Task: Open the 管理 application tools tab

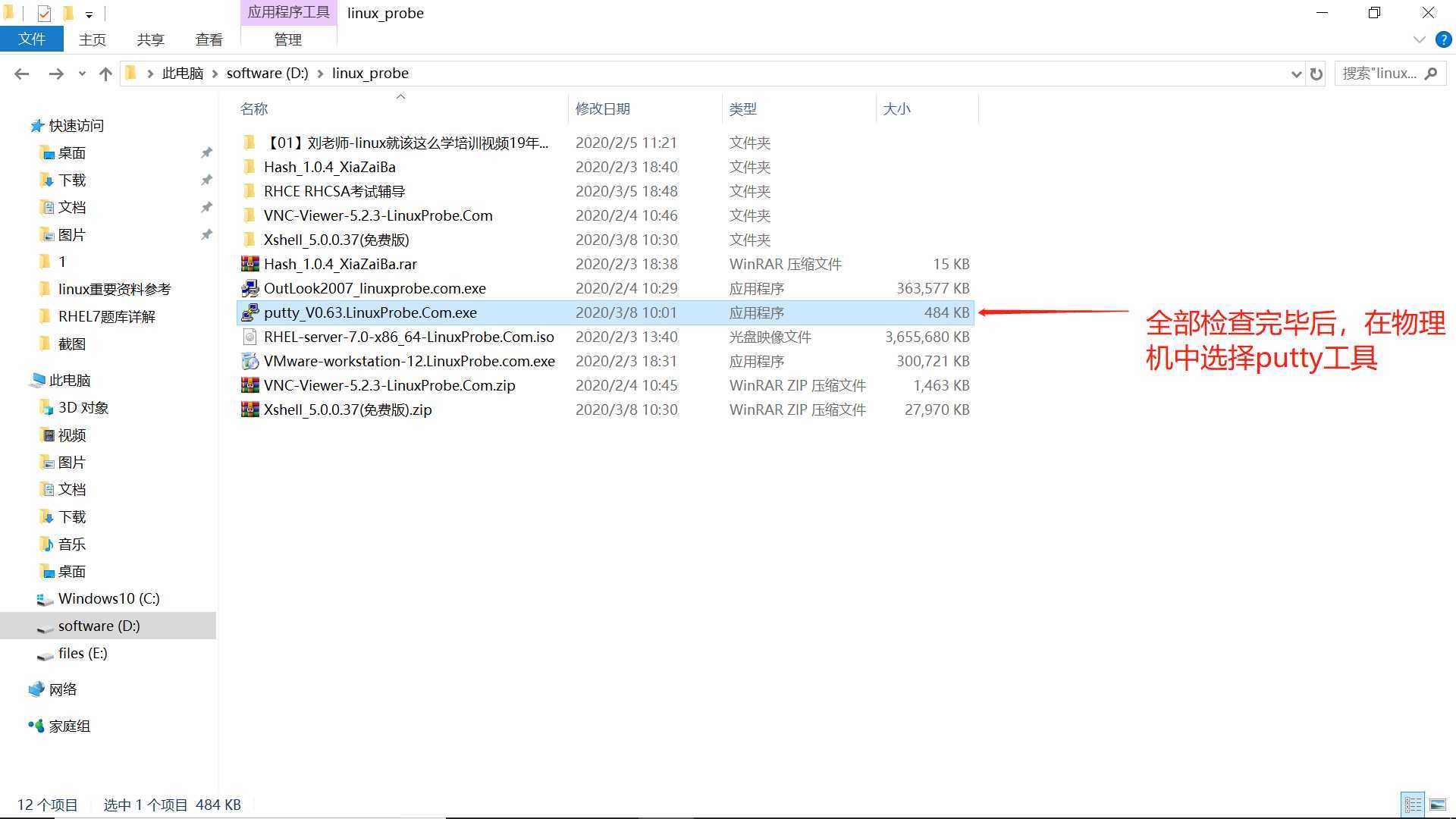Action: pos(288,39)
